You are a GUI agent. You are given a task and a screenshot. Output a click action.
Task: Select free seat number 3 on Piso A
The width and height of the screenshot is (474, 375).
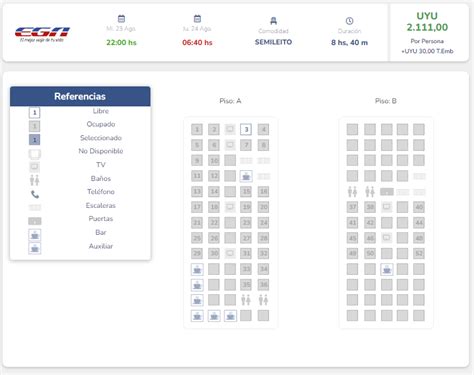pos(246,129)
